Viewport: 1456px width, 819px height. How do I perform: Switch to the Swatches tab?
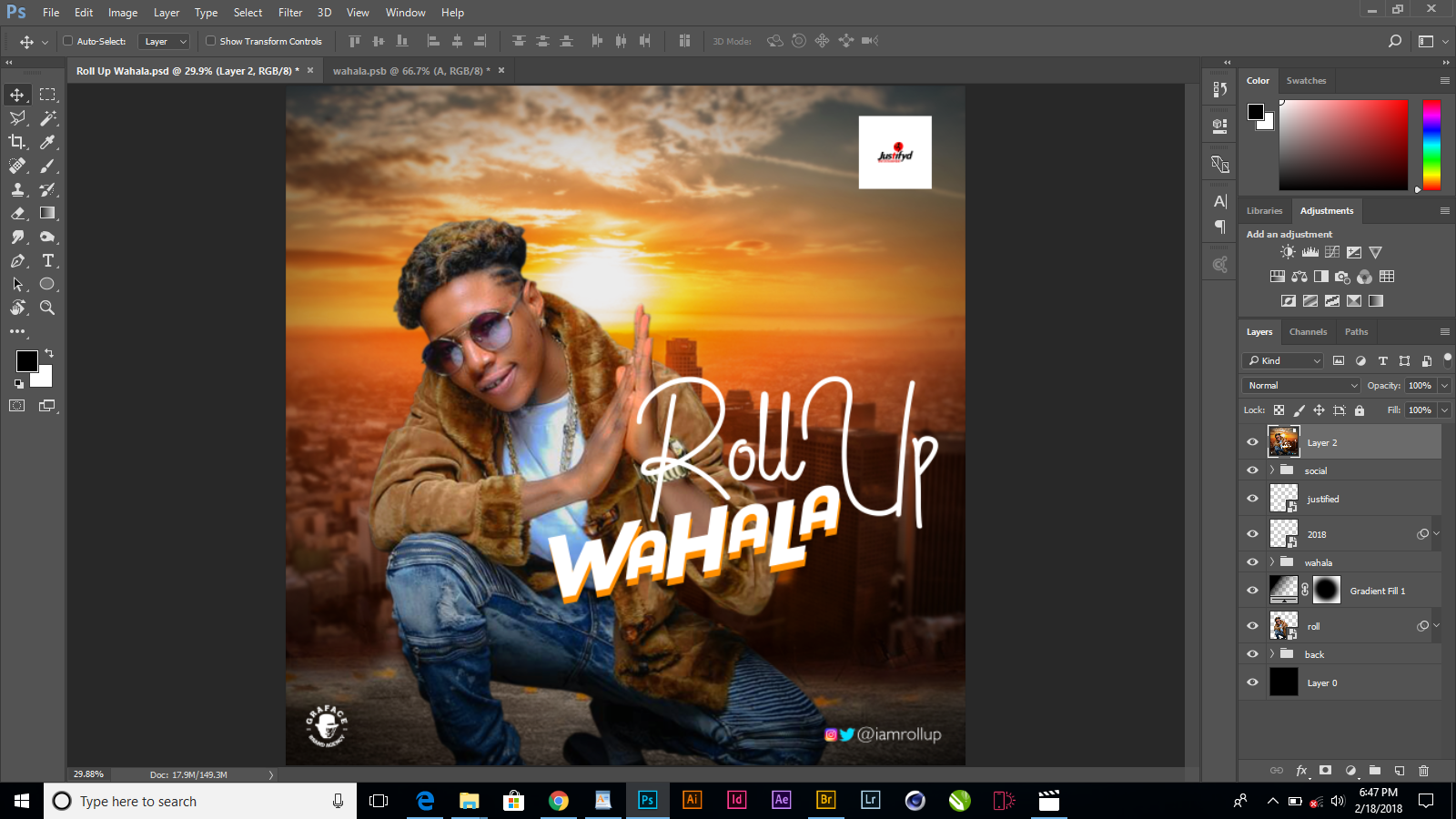tap(1306, 81)
